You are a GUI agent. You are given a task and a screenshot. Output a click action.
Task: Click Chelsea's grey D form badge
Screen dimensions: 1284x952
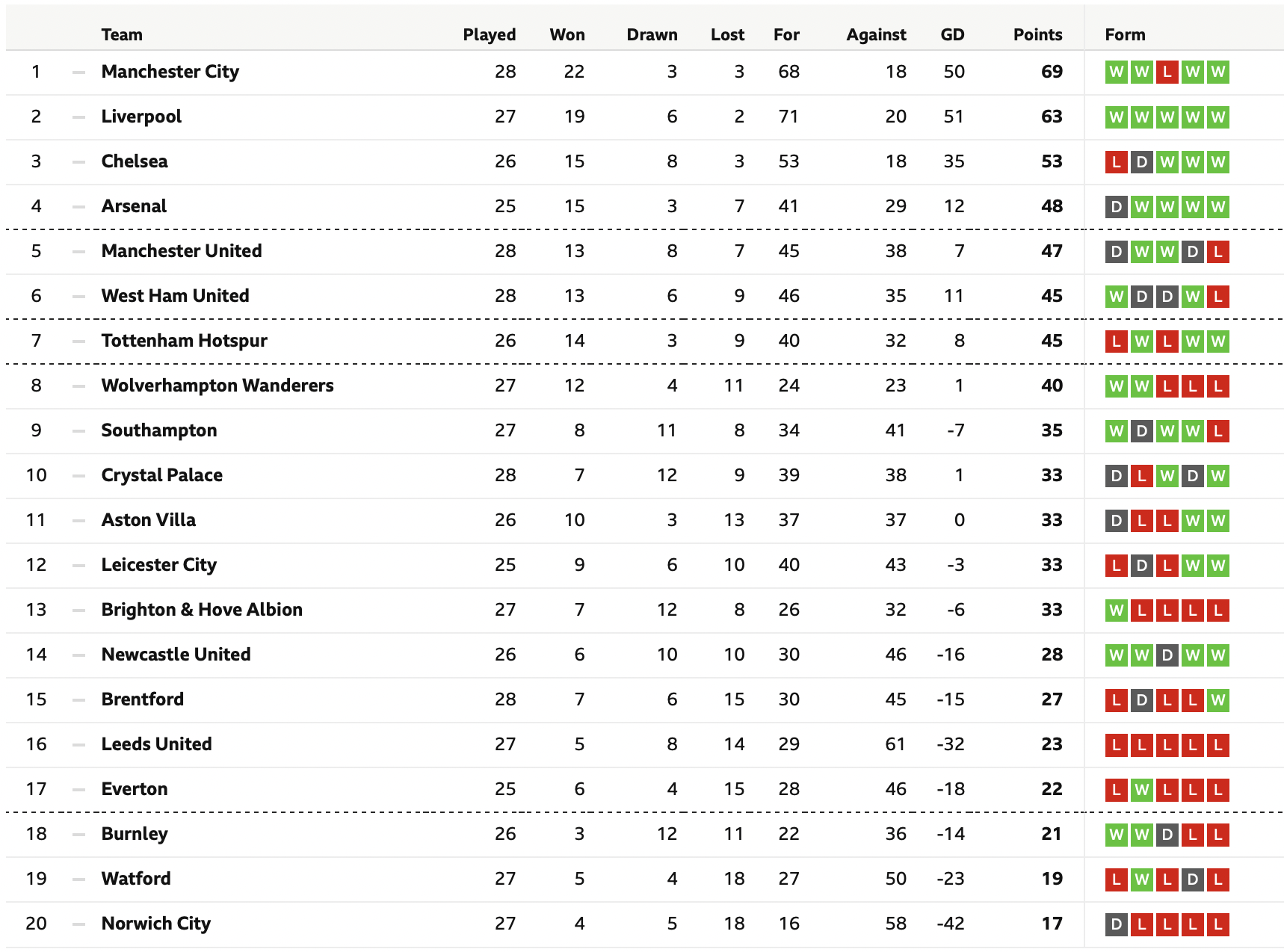click(1141, 162)
